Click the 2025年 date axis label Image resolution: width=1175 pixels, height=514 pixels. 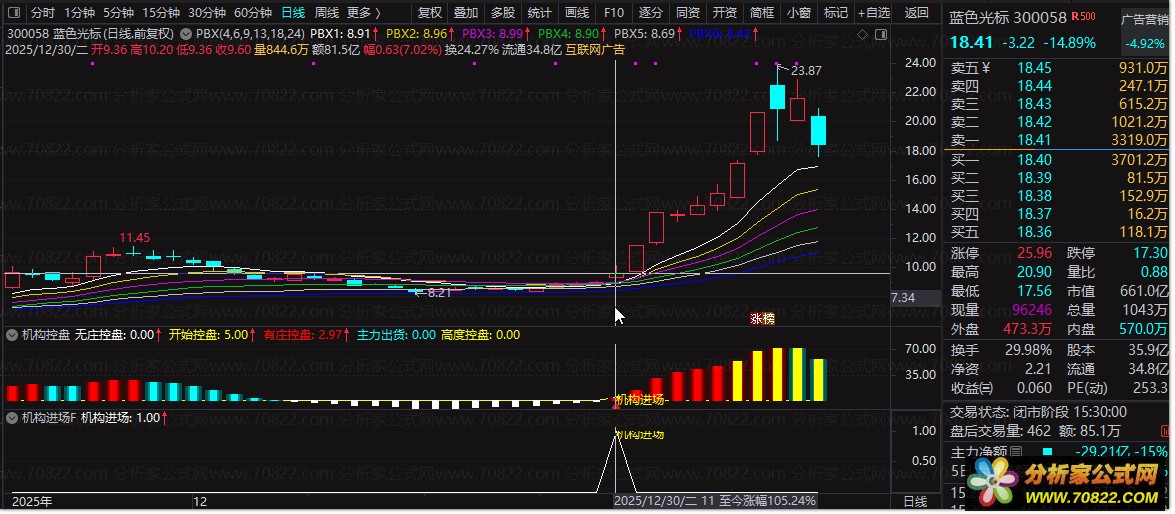coord(34,501)
